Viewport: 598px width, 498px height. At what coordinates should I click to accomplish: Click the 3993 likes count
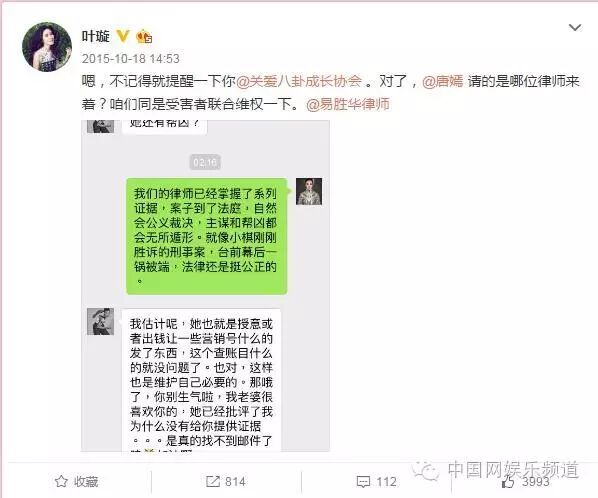point(535,482)
